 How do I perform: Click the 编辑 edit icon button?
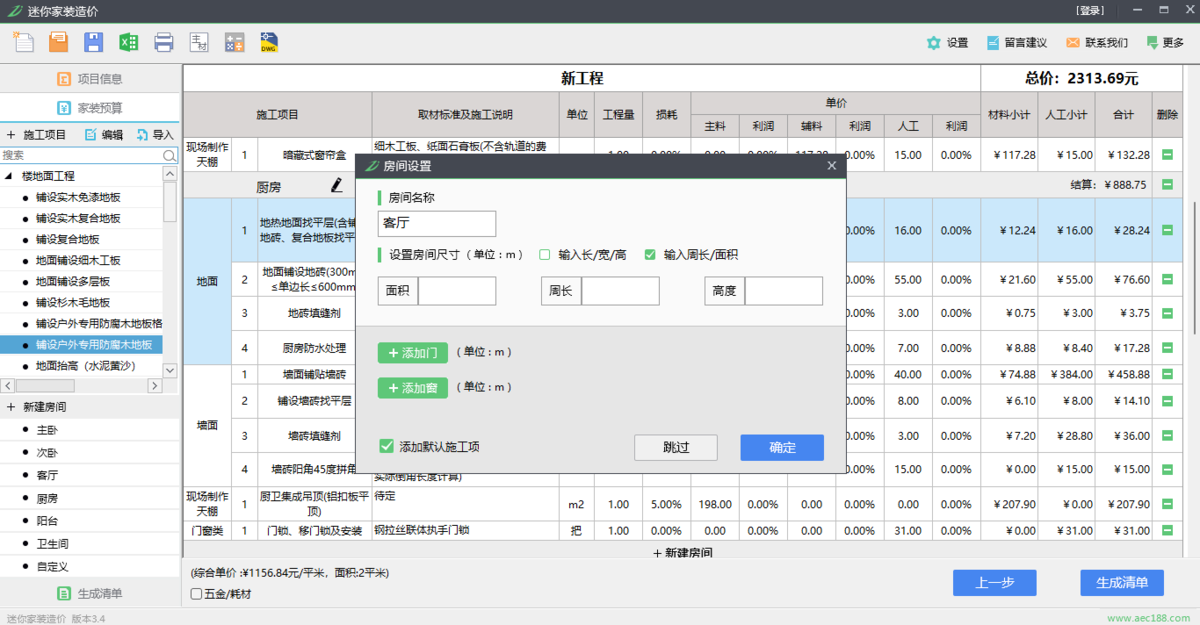(104, 135)
